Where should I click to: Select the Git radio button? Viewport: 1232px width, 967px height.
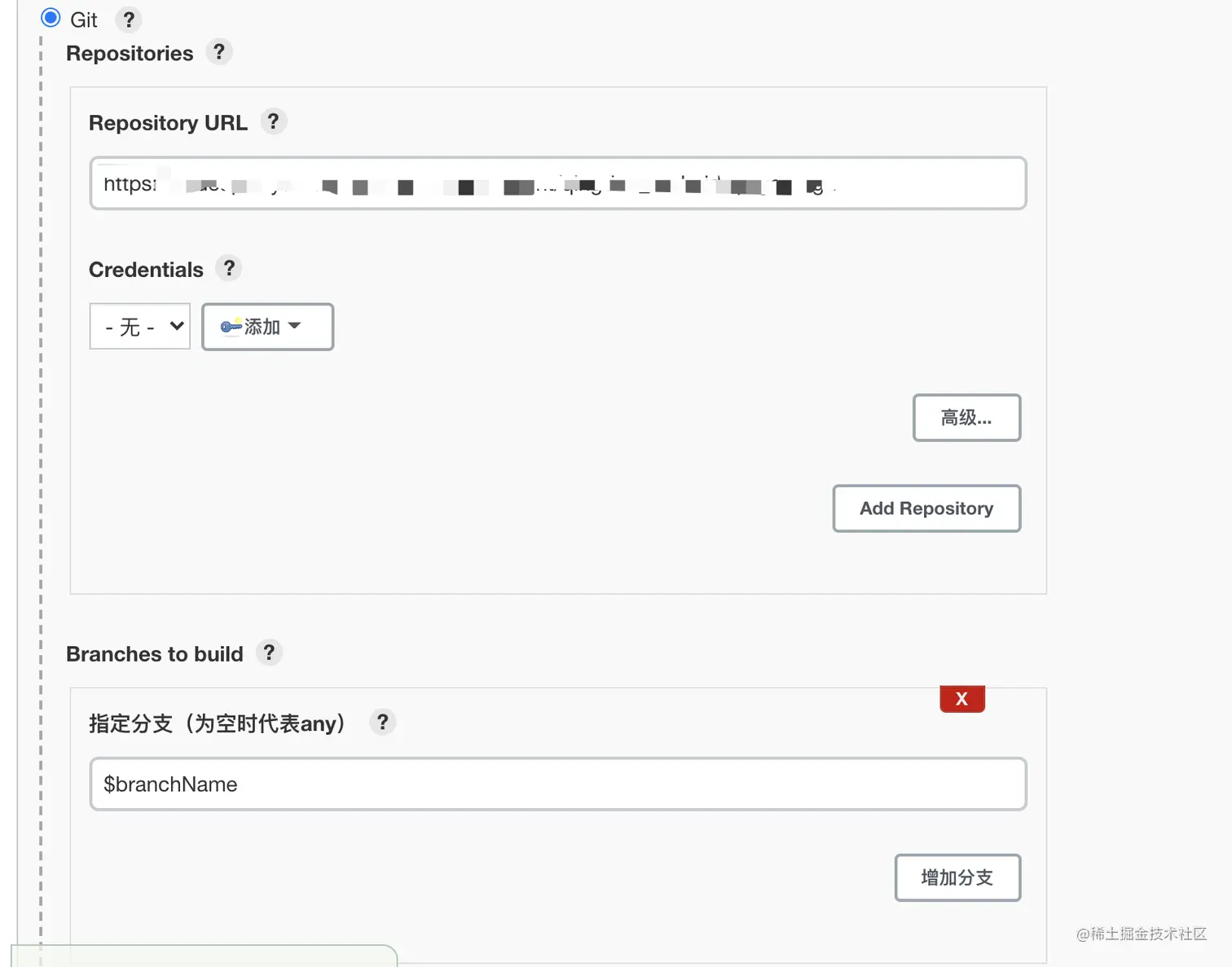(51, 18)
